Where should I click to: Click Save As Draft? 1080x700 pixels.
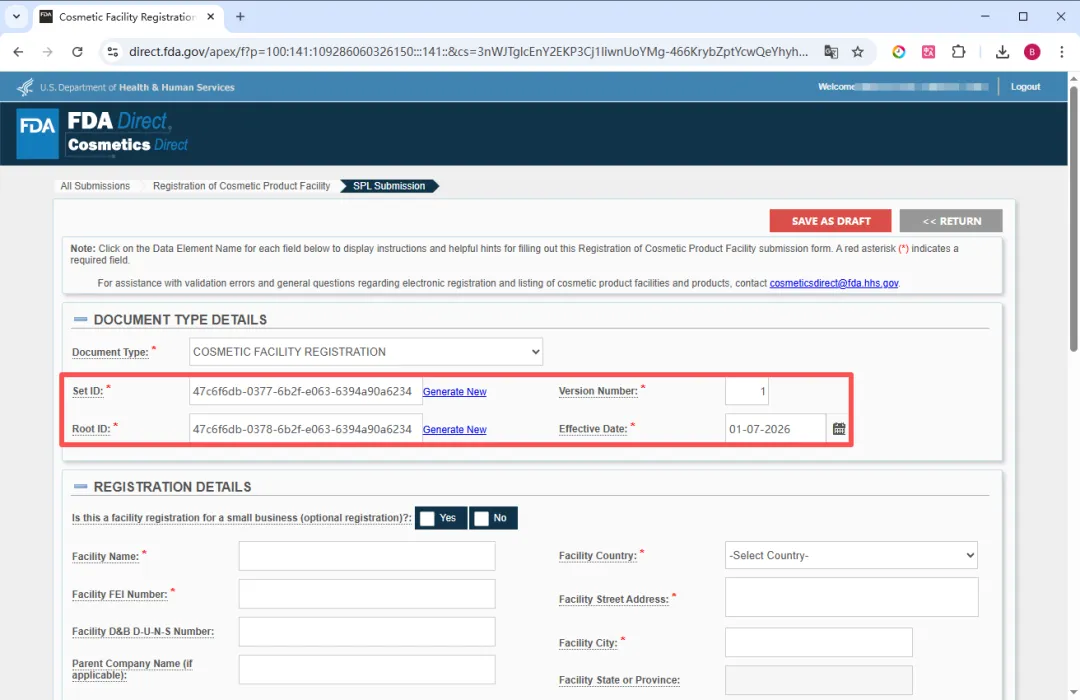point(831,221)
